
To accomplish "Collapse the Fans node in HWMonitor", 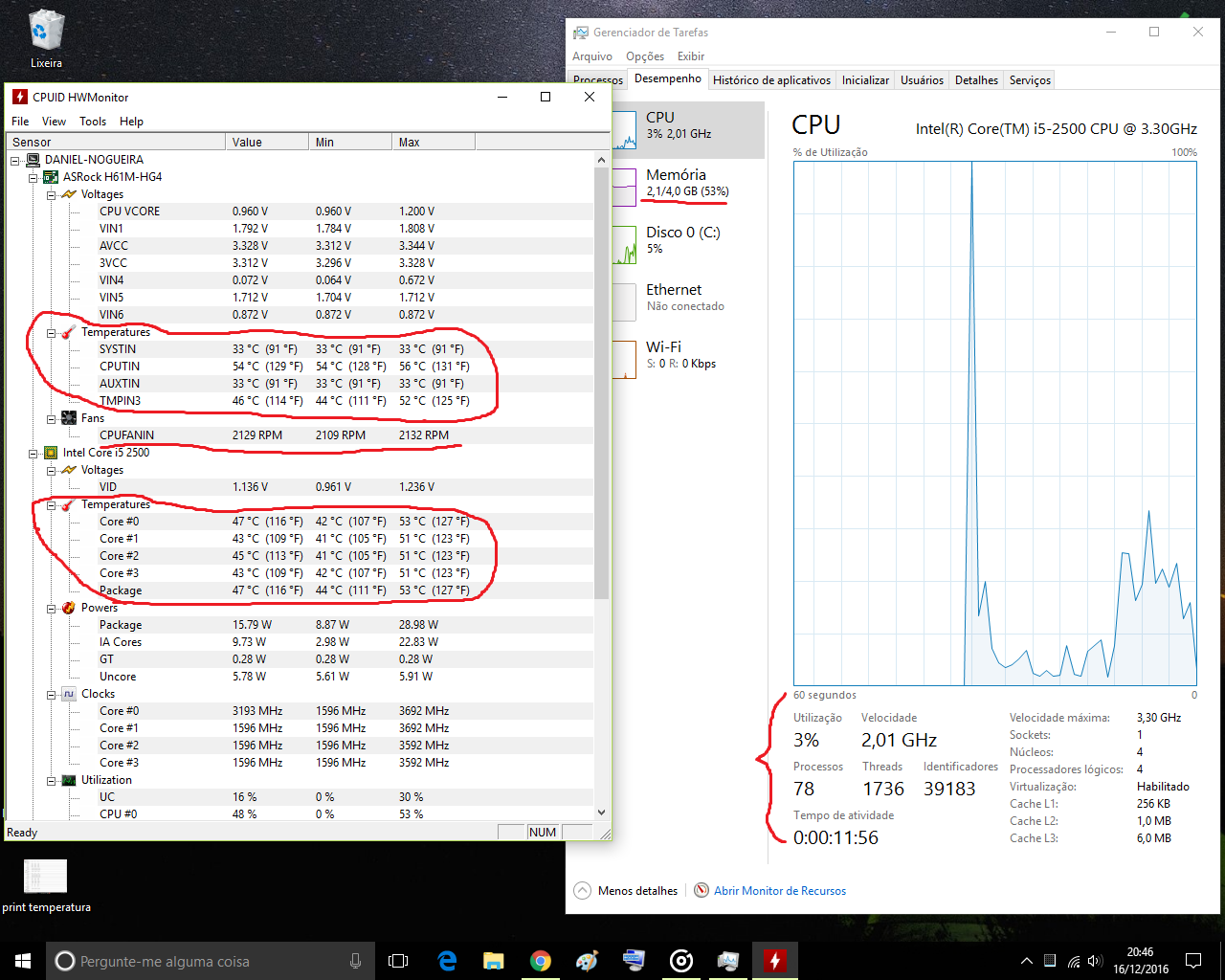I will [52, 418].
